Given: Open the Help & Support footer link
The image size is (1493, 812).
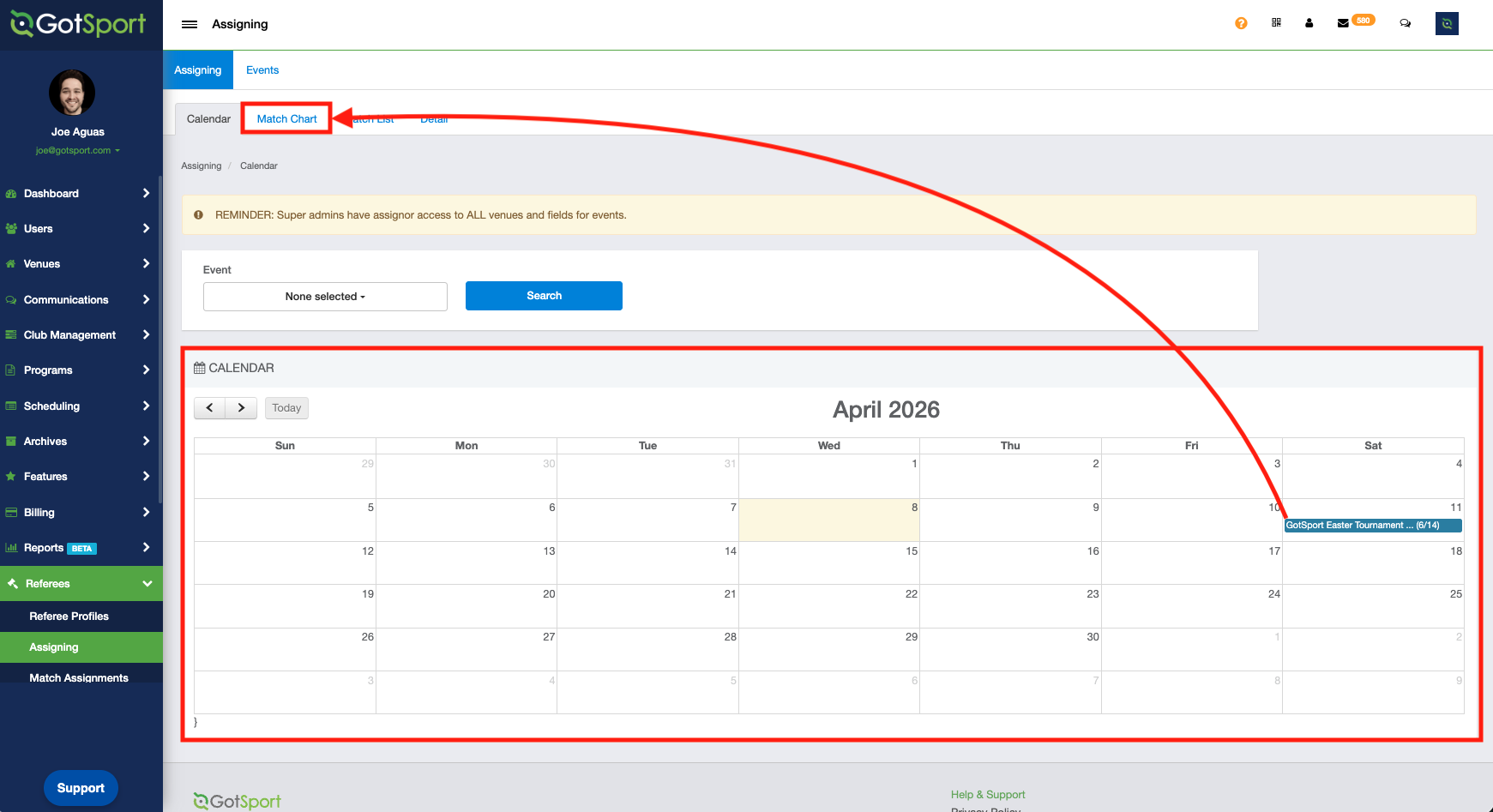Looking at the screenshot, I should coord(987,795).
